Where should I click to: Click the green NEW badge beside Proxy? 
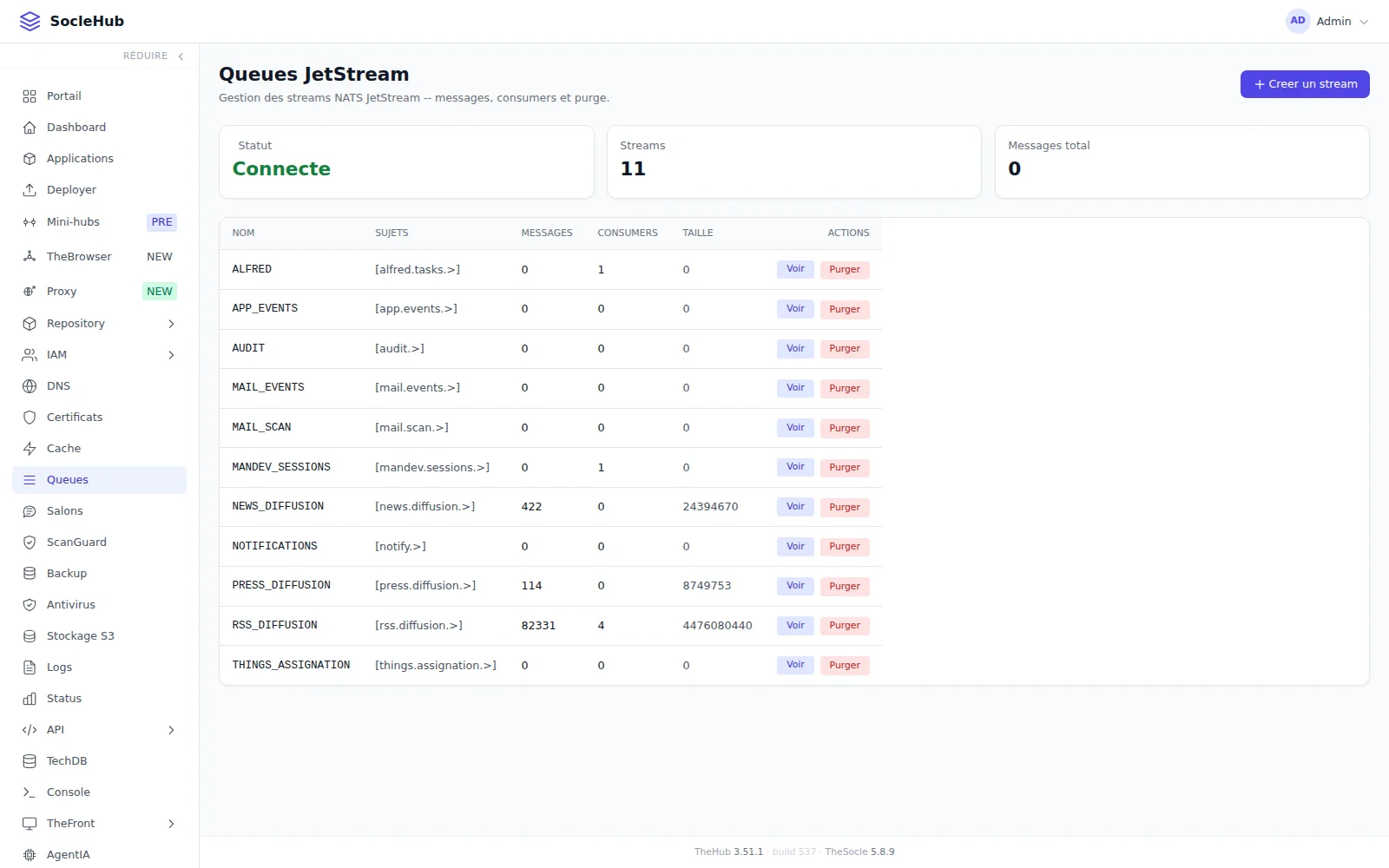click(x=160, y=292)
